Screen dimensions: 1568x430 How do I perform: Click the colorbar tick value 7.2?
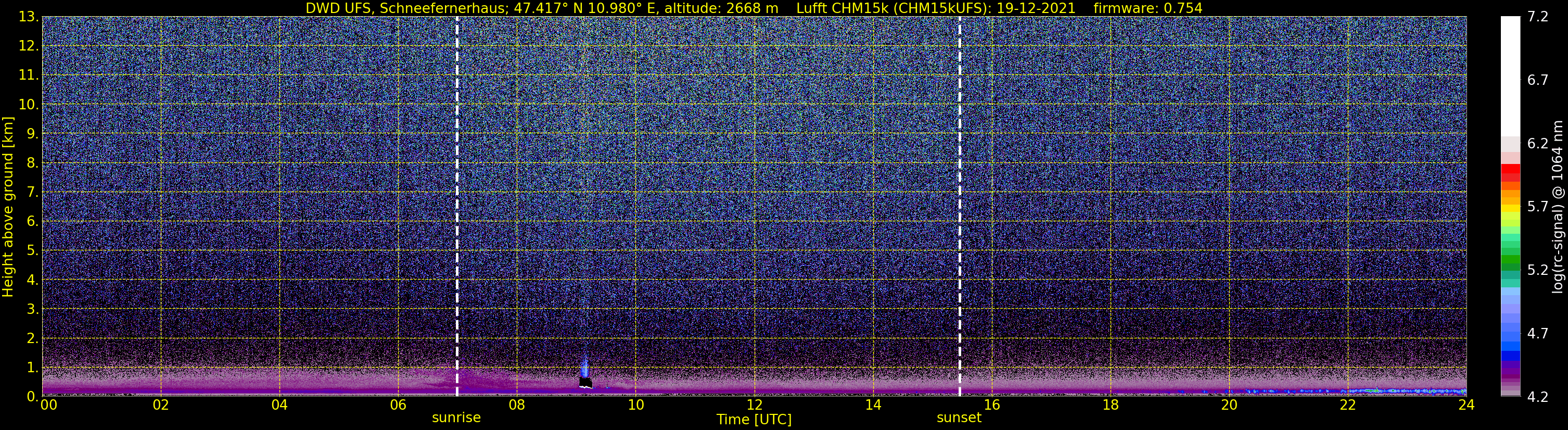click(x=1538, y=17)
